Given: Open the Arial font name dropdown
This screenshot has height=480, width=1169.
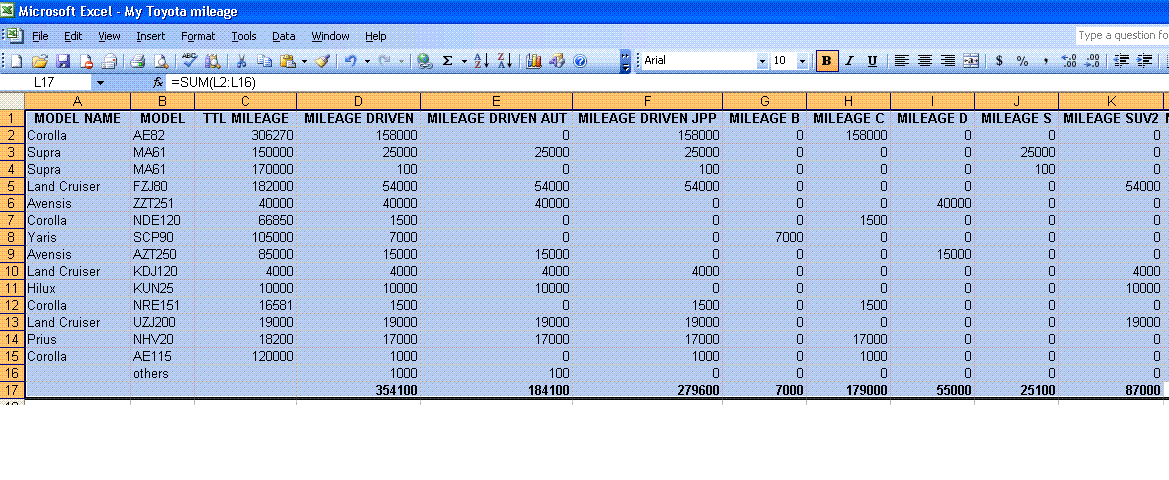Looking at the screenshot, I should [x=762, y=61].
